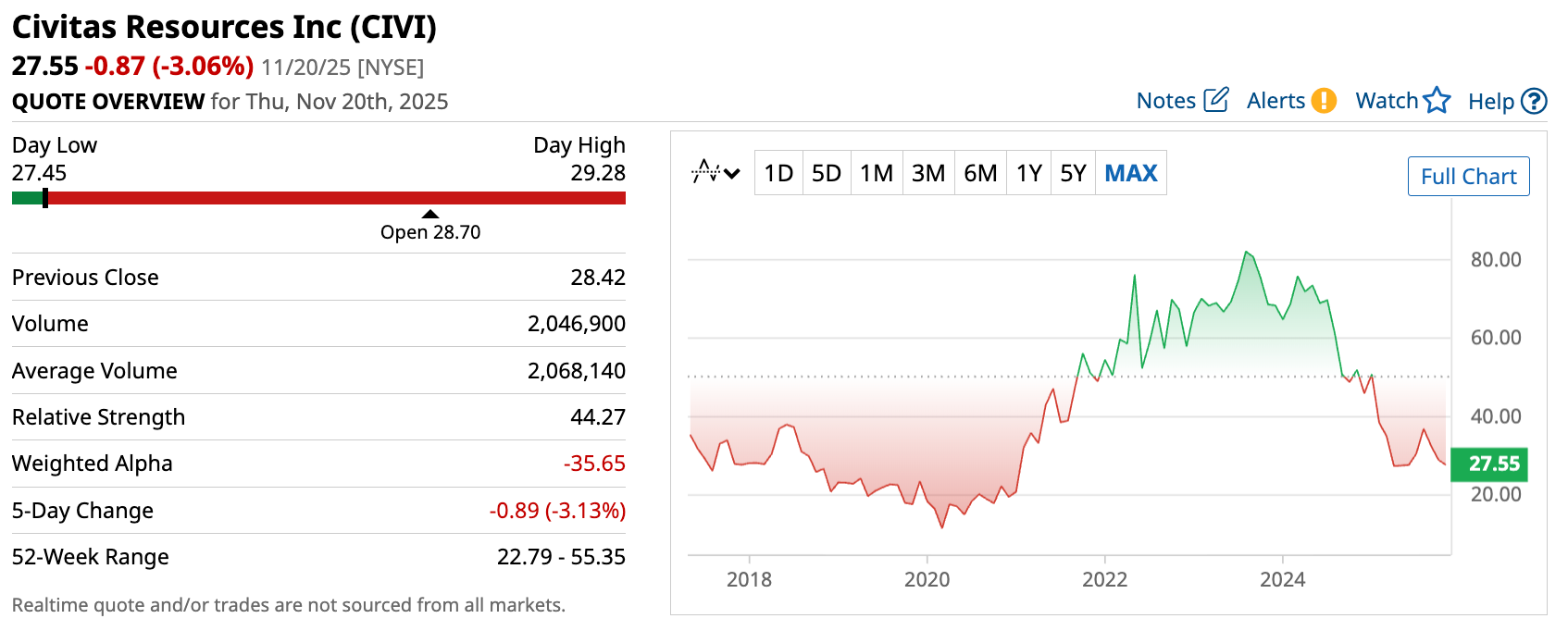Click the orange Alerts exclamation icon
Screen dimensions: 1568x631
pyautogui.click(x=1324, y=100)
